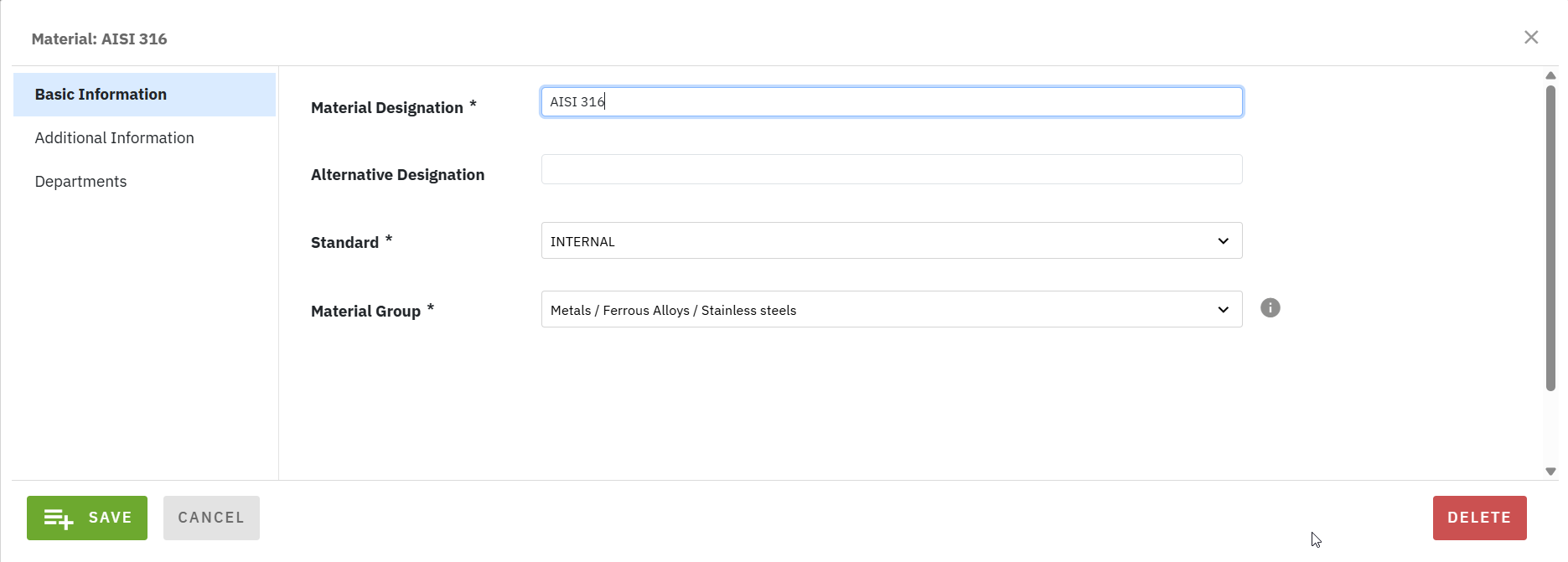Click the scrollbar up arrow
Image resolution: width=1568 pixels, height=562 pixels.
pyautogui.click(x=1550, y=76)
